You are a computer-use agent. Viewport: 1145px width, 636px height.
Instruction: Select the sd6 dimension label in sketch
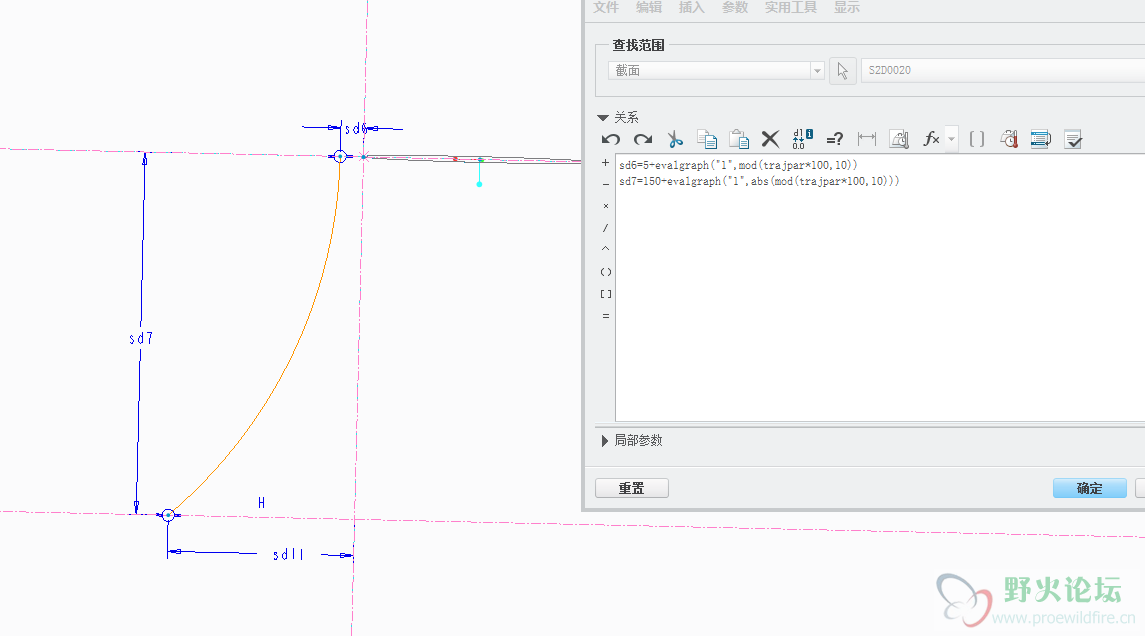pos(355,129)
